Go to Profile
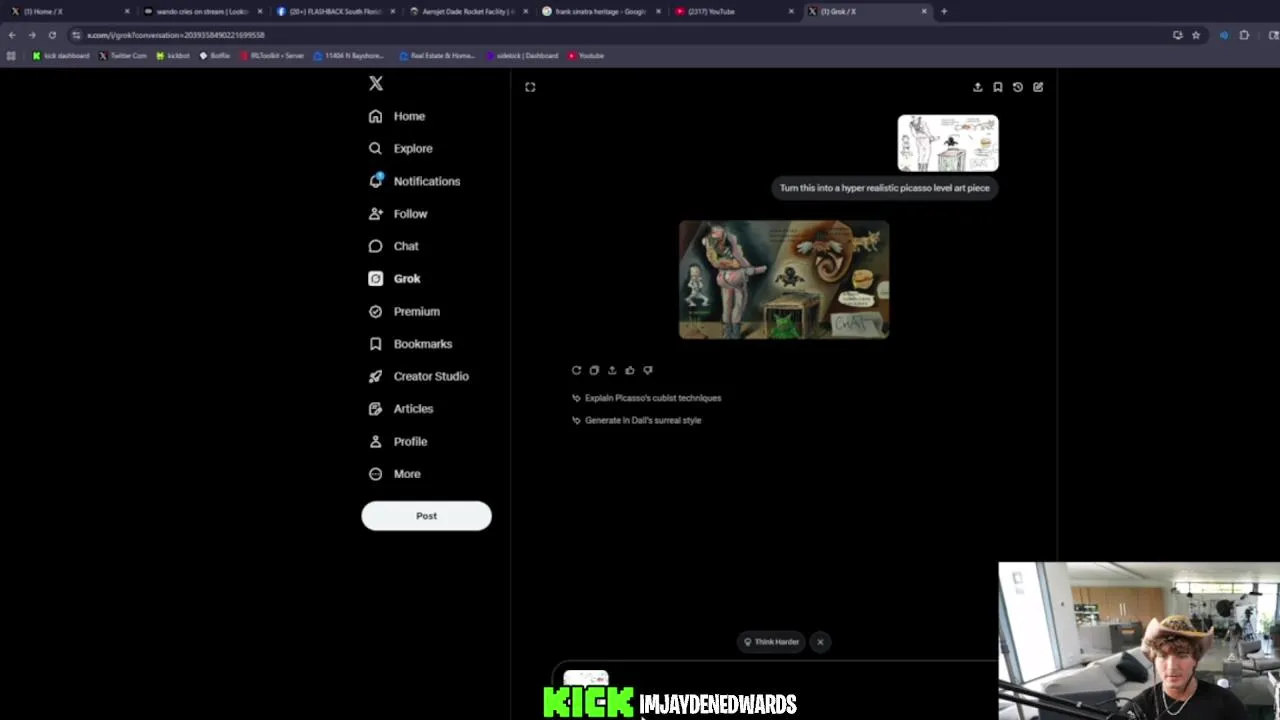 pyautogui.click(x=398, y=441)
